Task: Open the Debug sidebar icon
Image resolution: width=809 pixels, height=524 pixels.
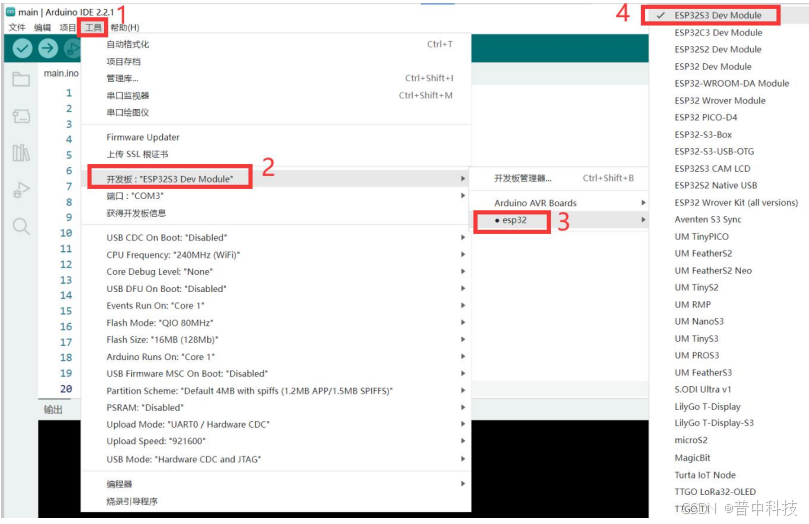Action: (x=21, y=190)
